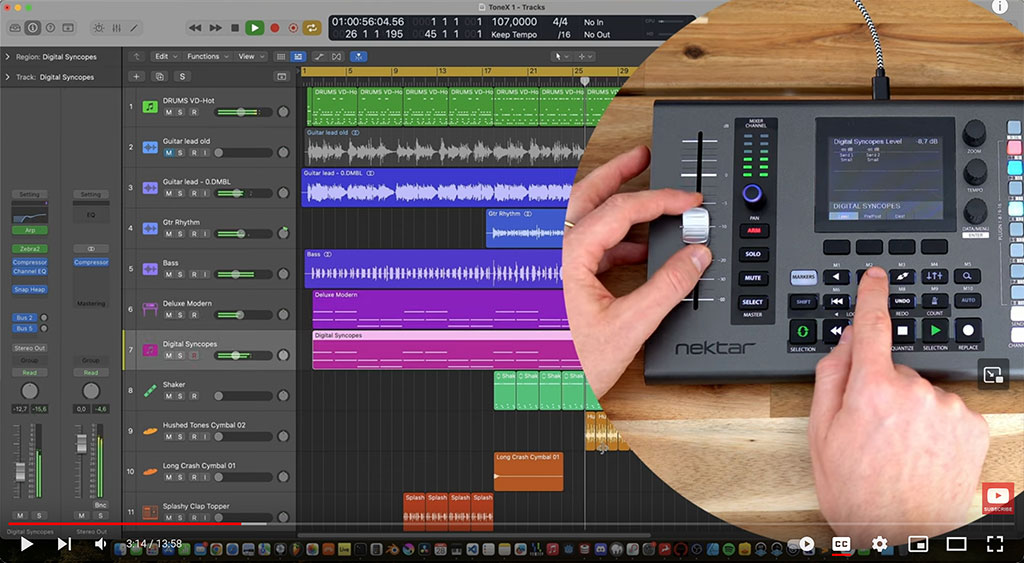Click the Fast Forward transport button
The height and width of the screenshot is (563, 1024).
pyautogui.click(x=216, y=28)
